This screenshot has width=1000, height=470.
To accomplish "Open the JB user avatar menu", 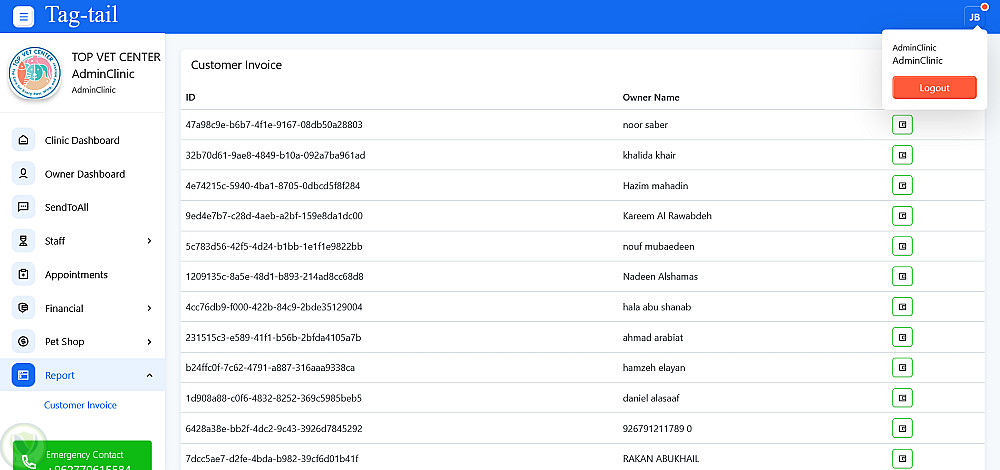I will [974, 17].
